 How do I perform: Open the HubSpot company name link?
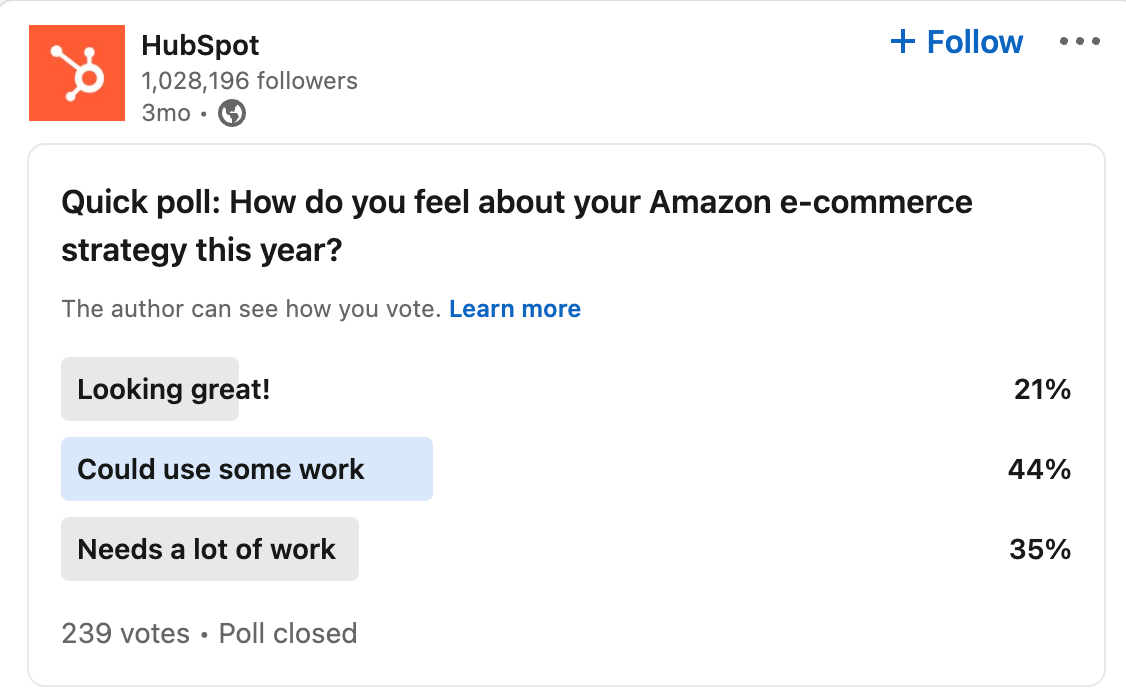point(200,45)
